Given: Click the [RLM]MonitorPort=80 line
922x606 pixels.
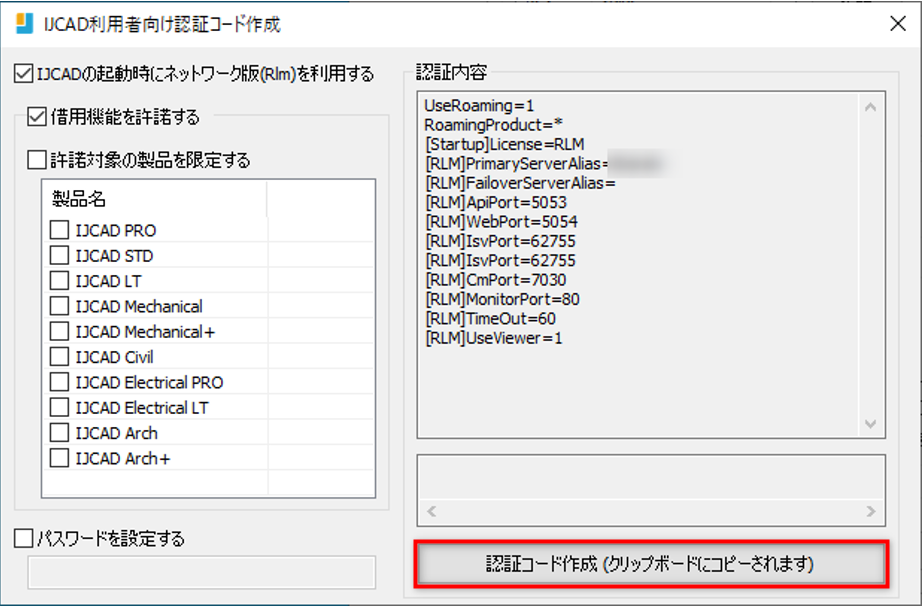Looking at the screenshot, I should pos(502,299).
